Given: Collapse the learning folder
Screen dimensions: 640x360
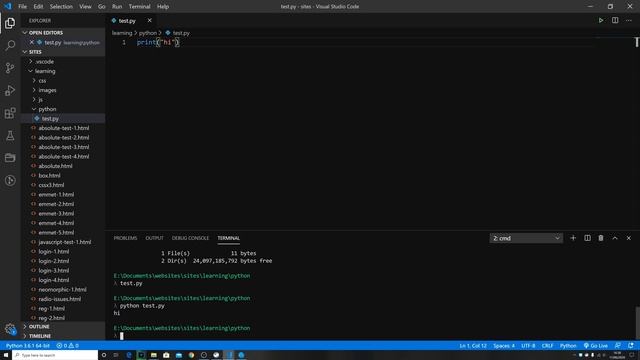Looking at the screenshot, I should click(x=63, y=71).
